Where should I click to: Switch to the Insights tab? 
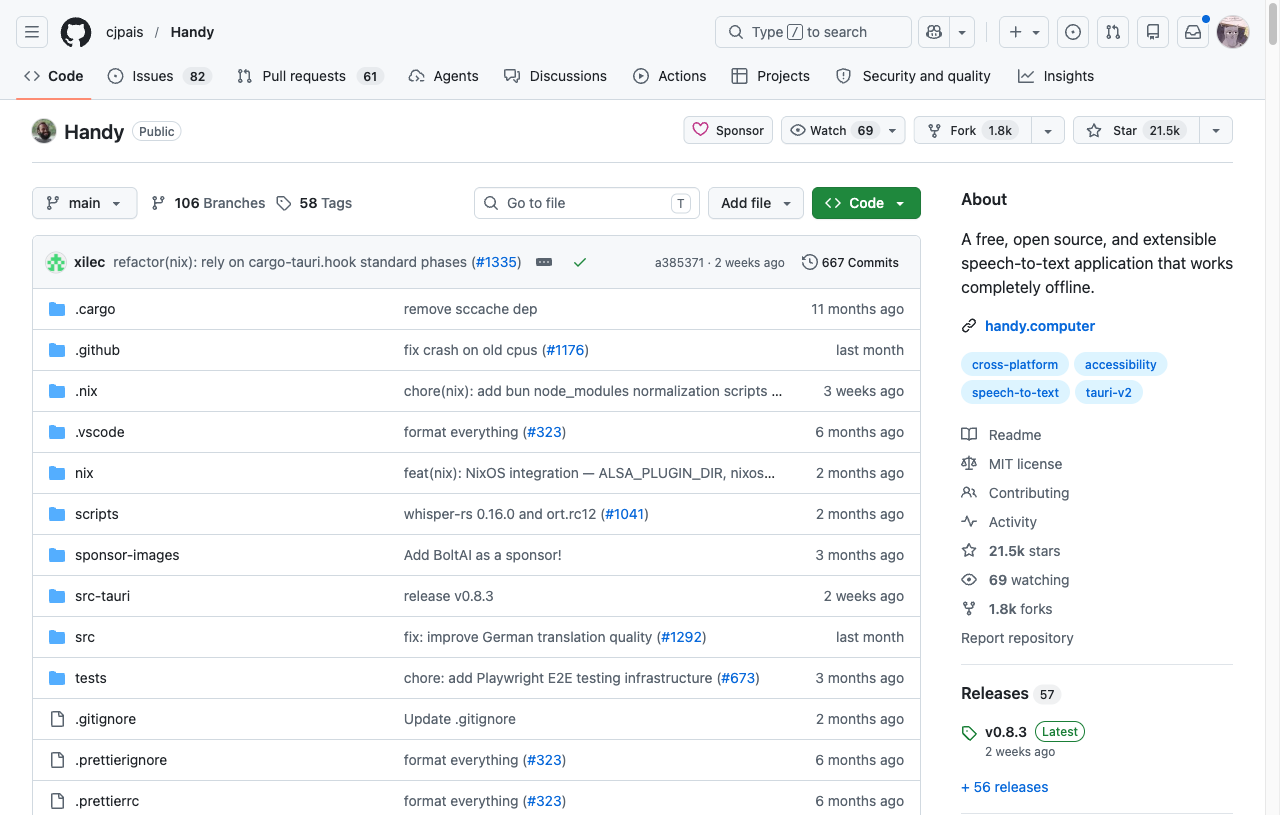(x=1056, y=76)
